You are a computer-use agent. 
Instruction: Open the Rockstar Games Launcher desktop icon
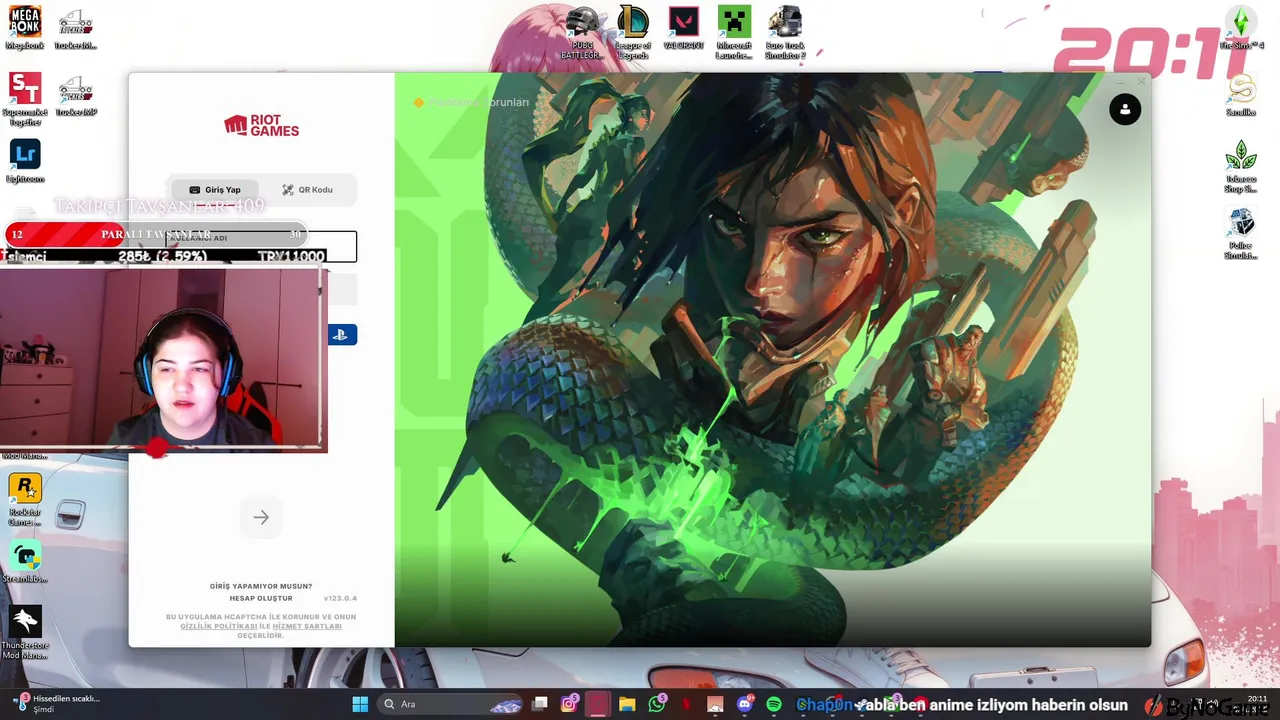[x=25, y=500]
